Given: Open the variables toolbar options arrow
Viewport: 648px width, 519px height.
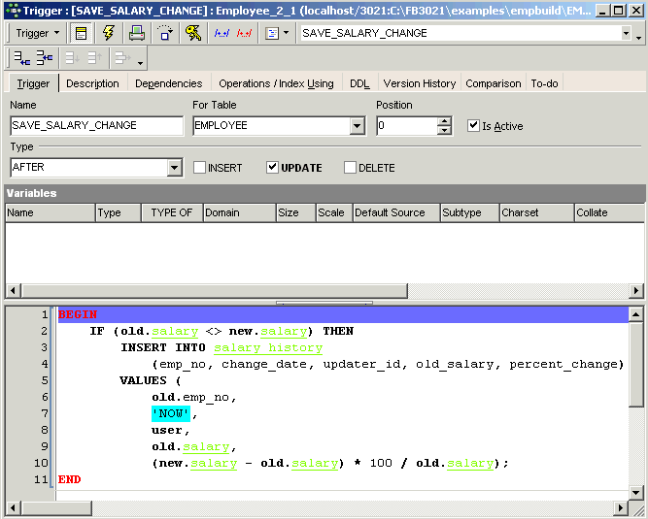Looking at the screenshot, I should (x=141, y=63).
